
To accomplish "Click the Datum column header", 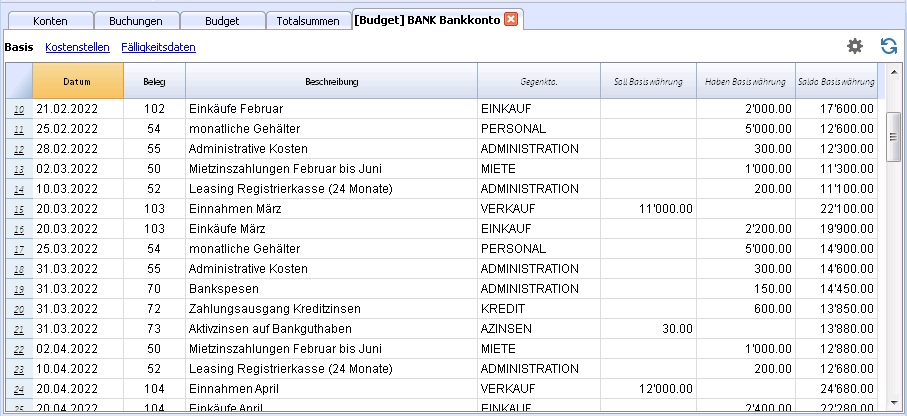I will point(78,81).
